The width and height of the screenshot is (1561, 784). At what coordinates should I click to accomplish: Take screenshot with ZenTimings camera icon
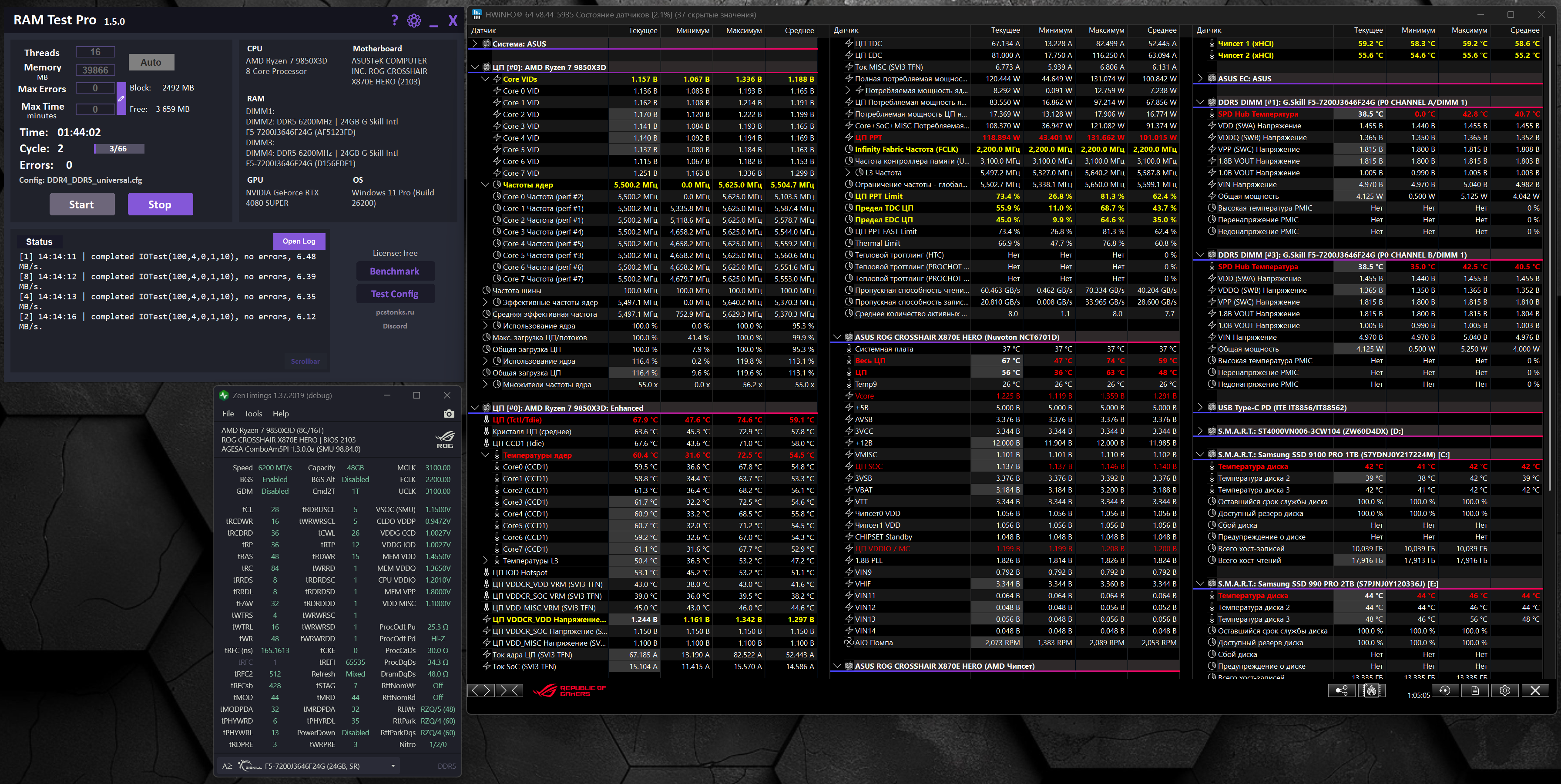pyautogui.click(x=448, y=414)
